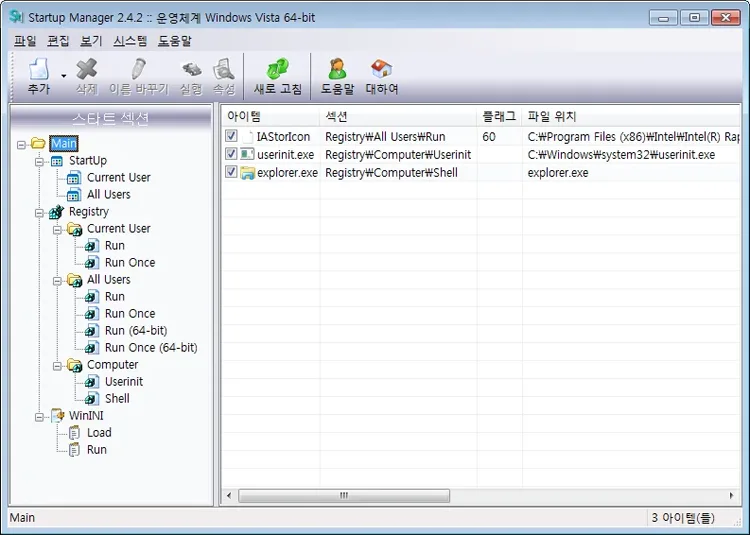The height and width of the screenshot is (535, 750).
Task: Click Run icon under Registry Current User
Action: 92,246
